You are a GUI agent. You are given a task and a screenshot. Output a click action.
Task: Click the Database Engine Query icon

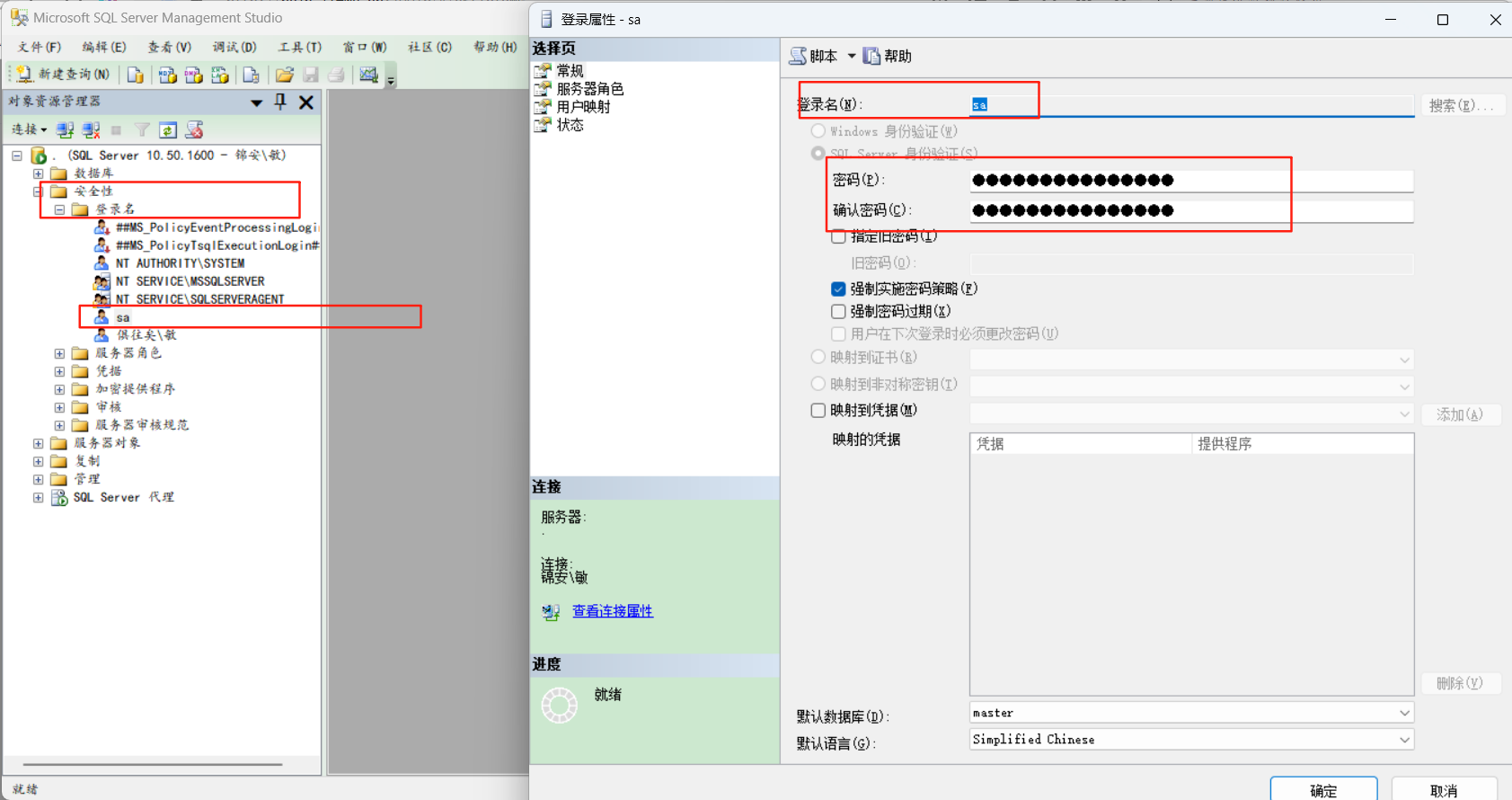[136, 75]
